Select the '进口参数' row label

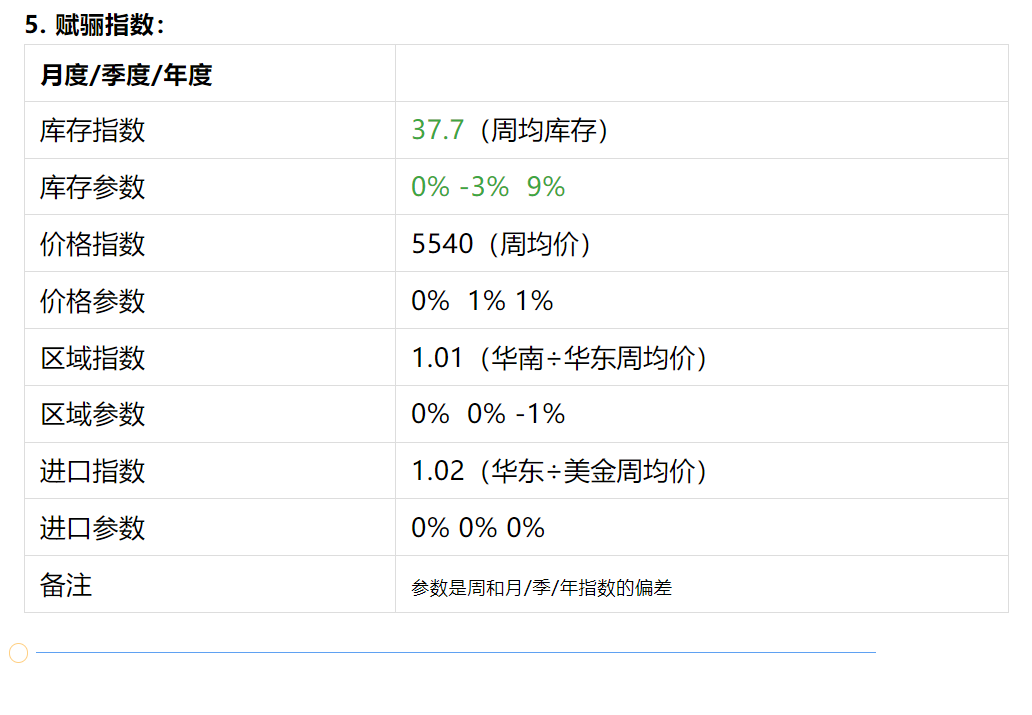click(92, 528)
